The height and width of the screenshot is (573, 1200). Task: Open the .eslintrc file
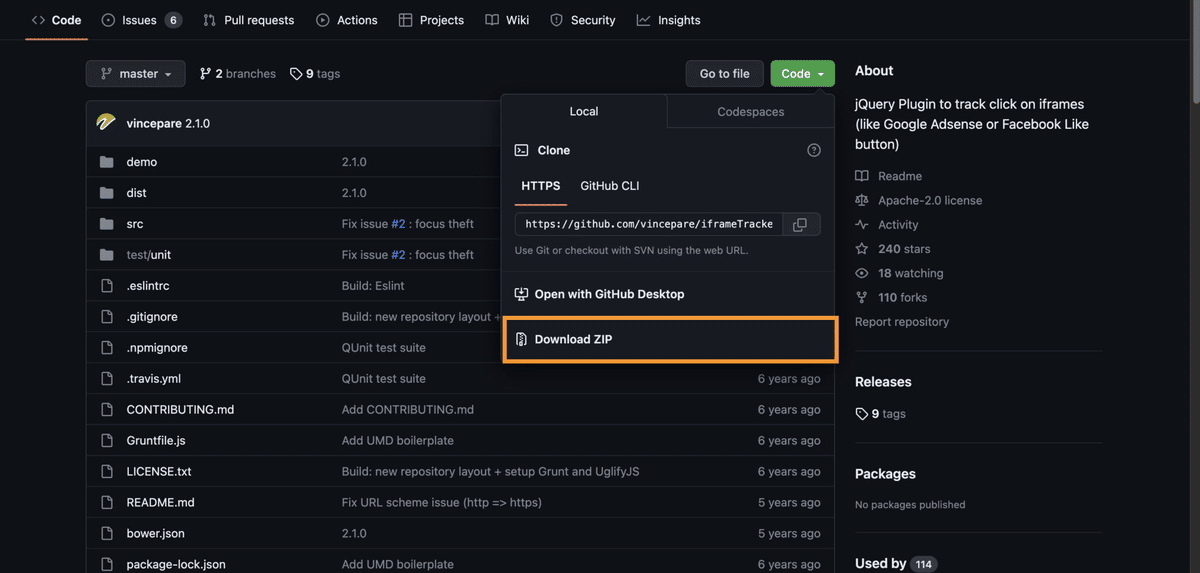click(x=148, y=286)
